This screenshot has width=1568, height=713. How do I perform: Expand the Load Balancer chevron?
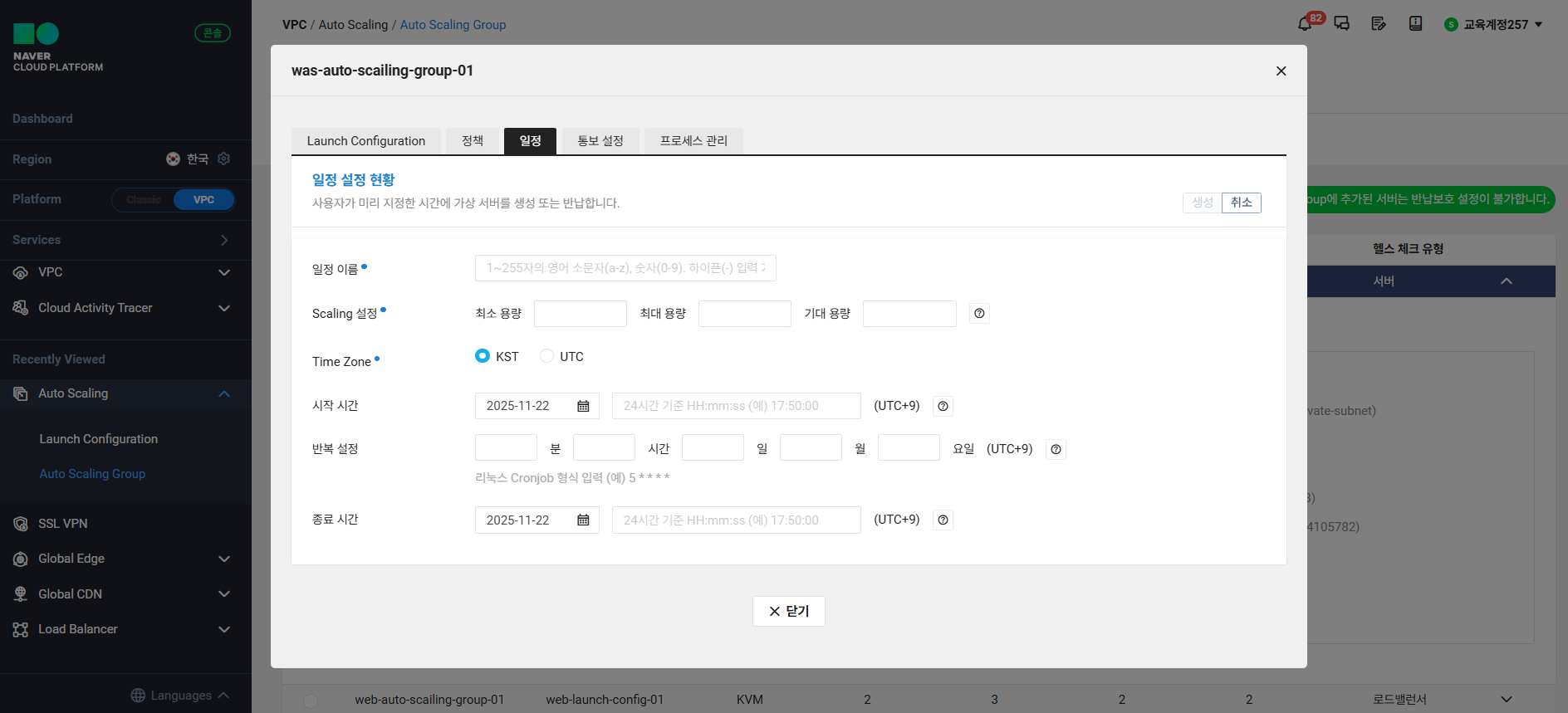pyautogui.click(x=224, y=629)
